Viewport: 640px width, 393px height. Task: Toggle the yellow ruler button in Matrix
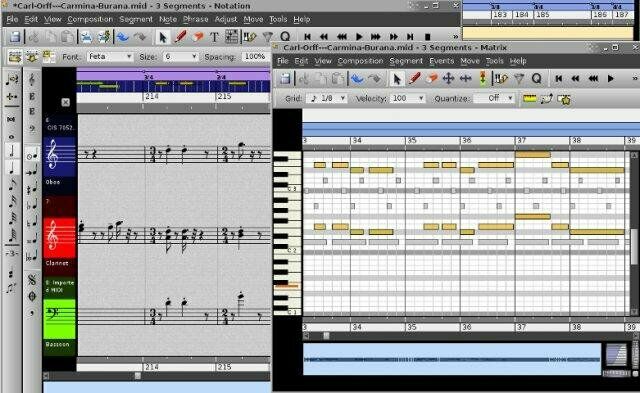[x=529, y=99]
